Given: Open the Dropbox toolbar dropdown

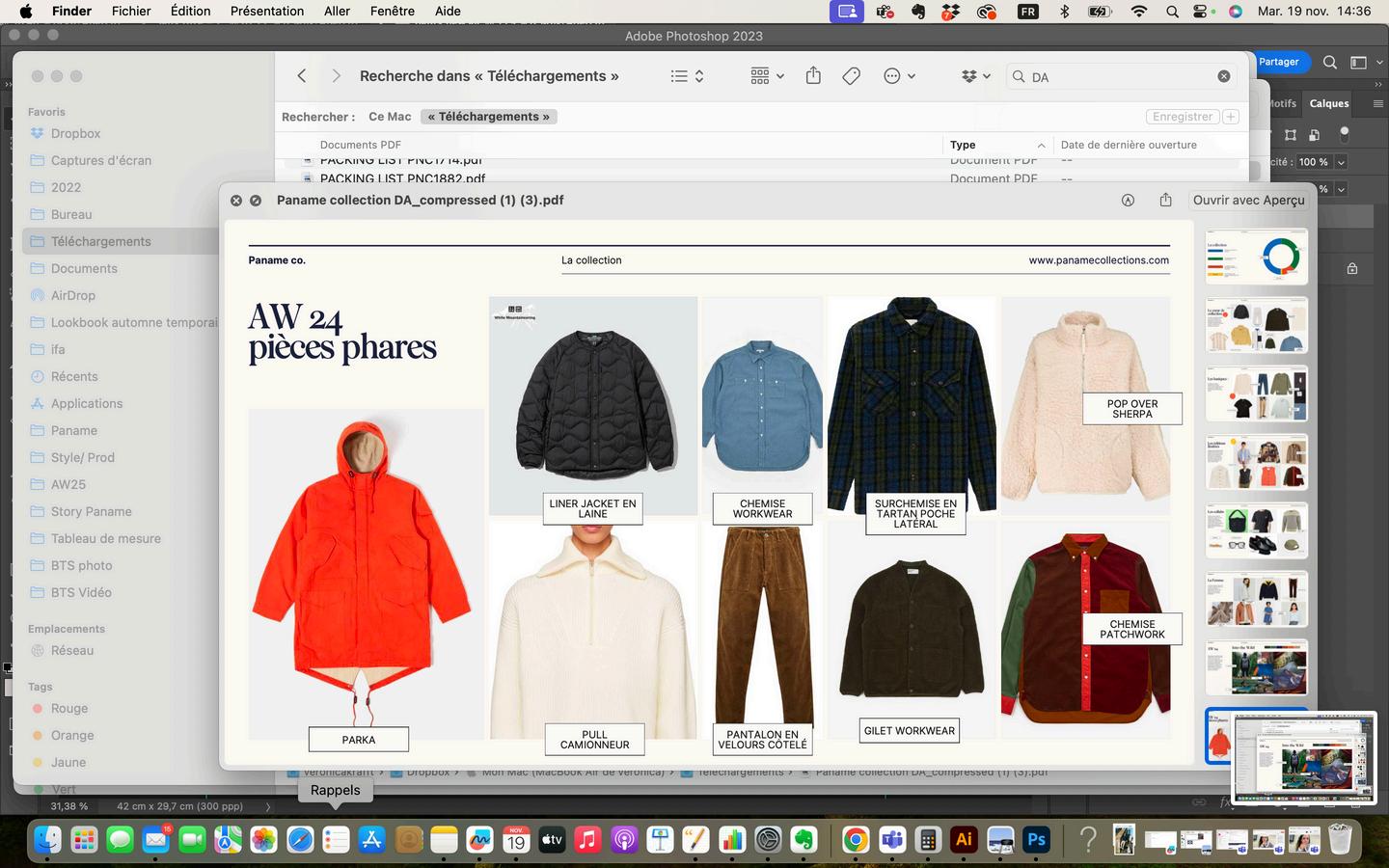Looking at the screenshot, I should click(976, 76).
